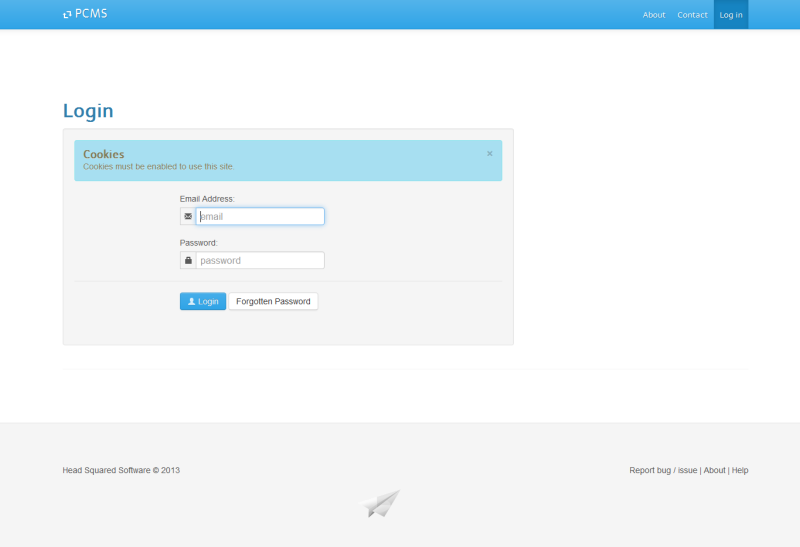Screen dimensions: 800x547
Task: Click the Head Squared Software copyright text
Action: (x=121, y=470)
